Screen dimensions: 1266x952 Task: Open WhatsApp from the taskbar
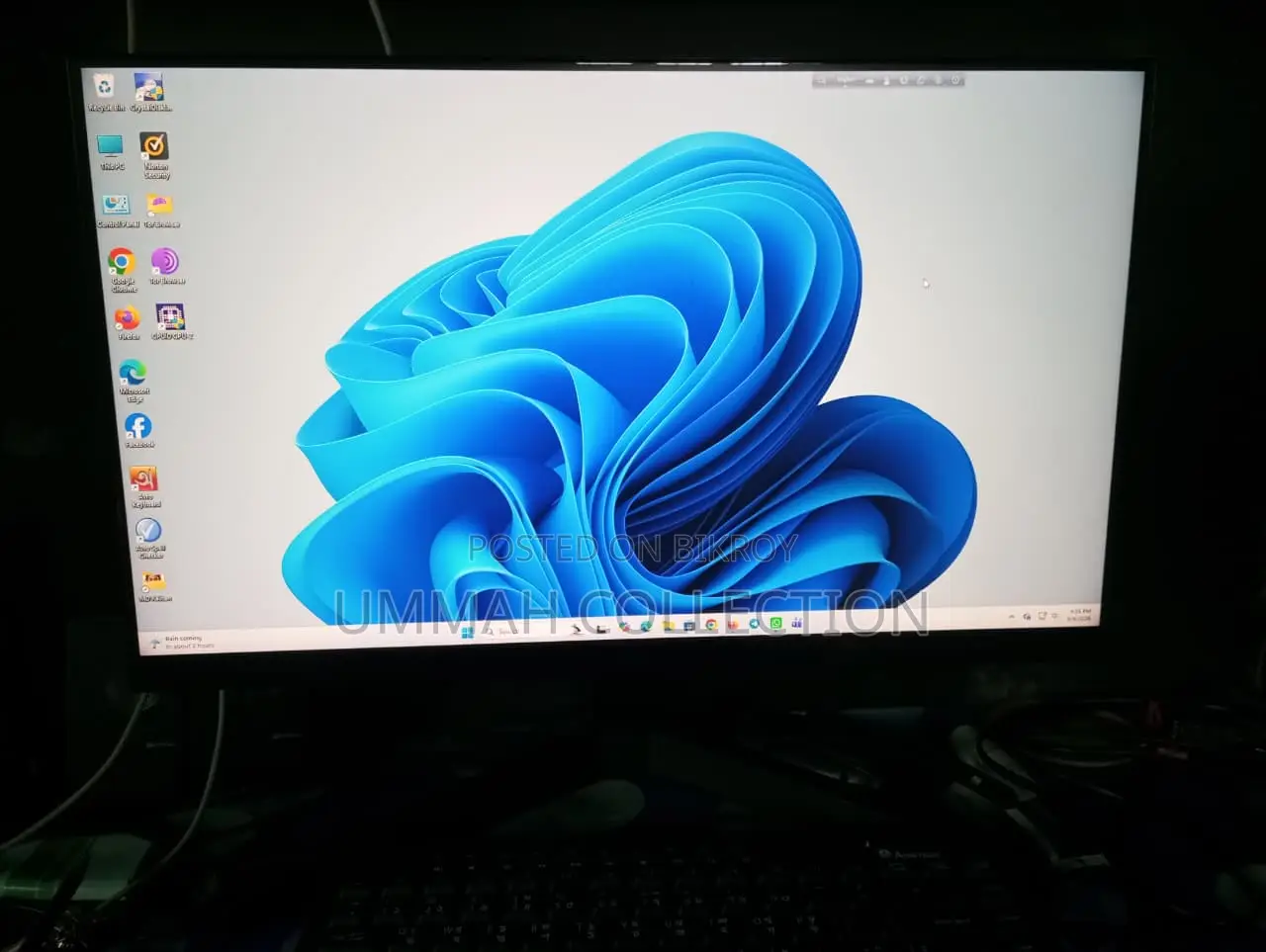(x=776, y=624)
